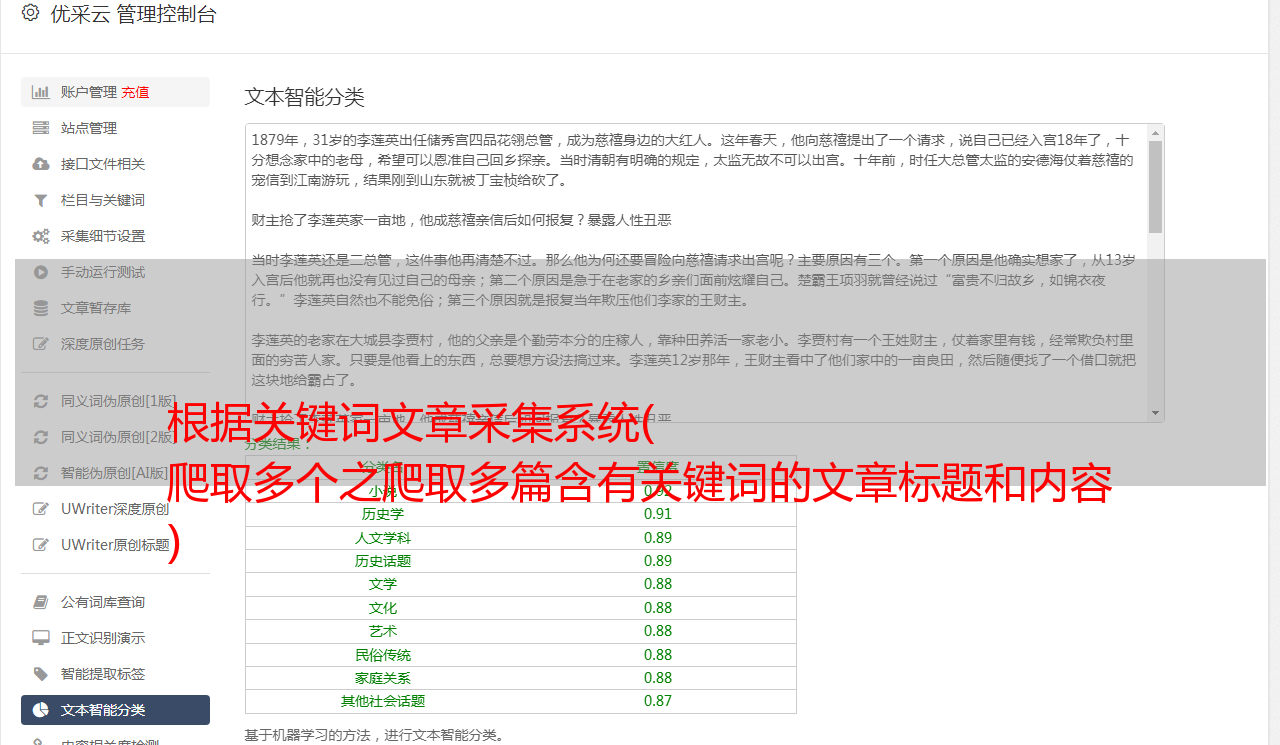The image size is (1280, 745).
Task: Click the red 充值 link
Action: click(136, 92)
